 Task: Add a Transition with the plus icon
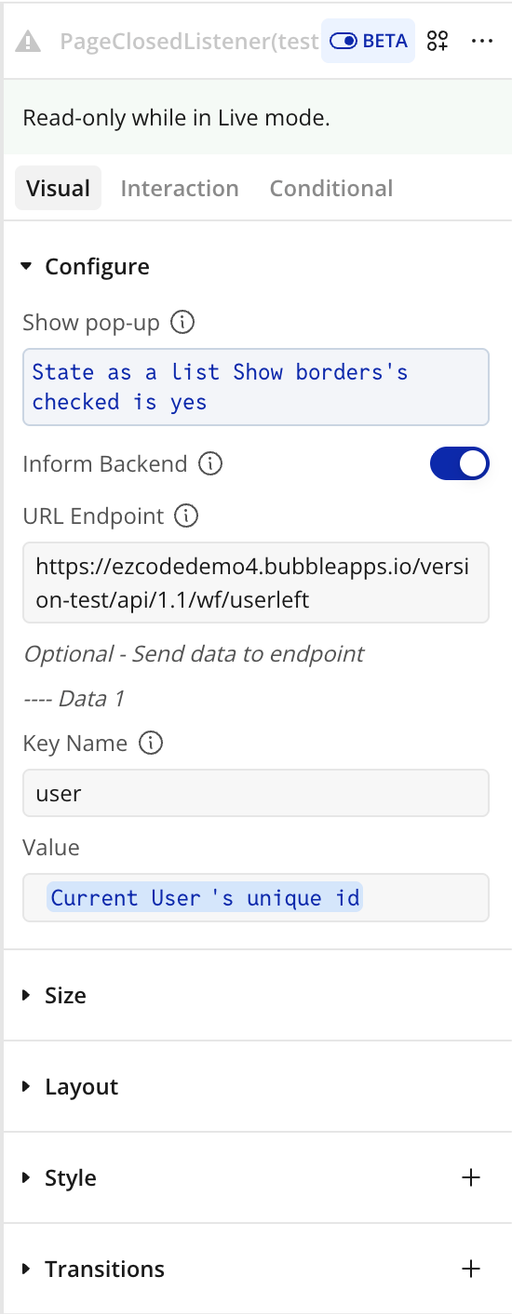coord(471,1269)
